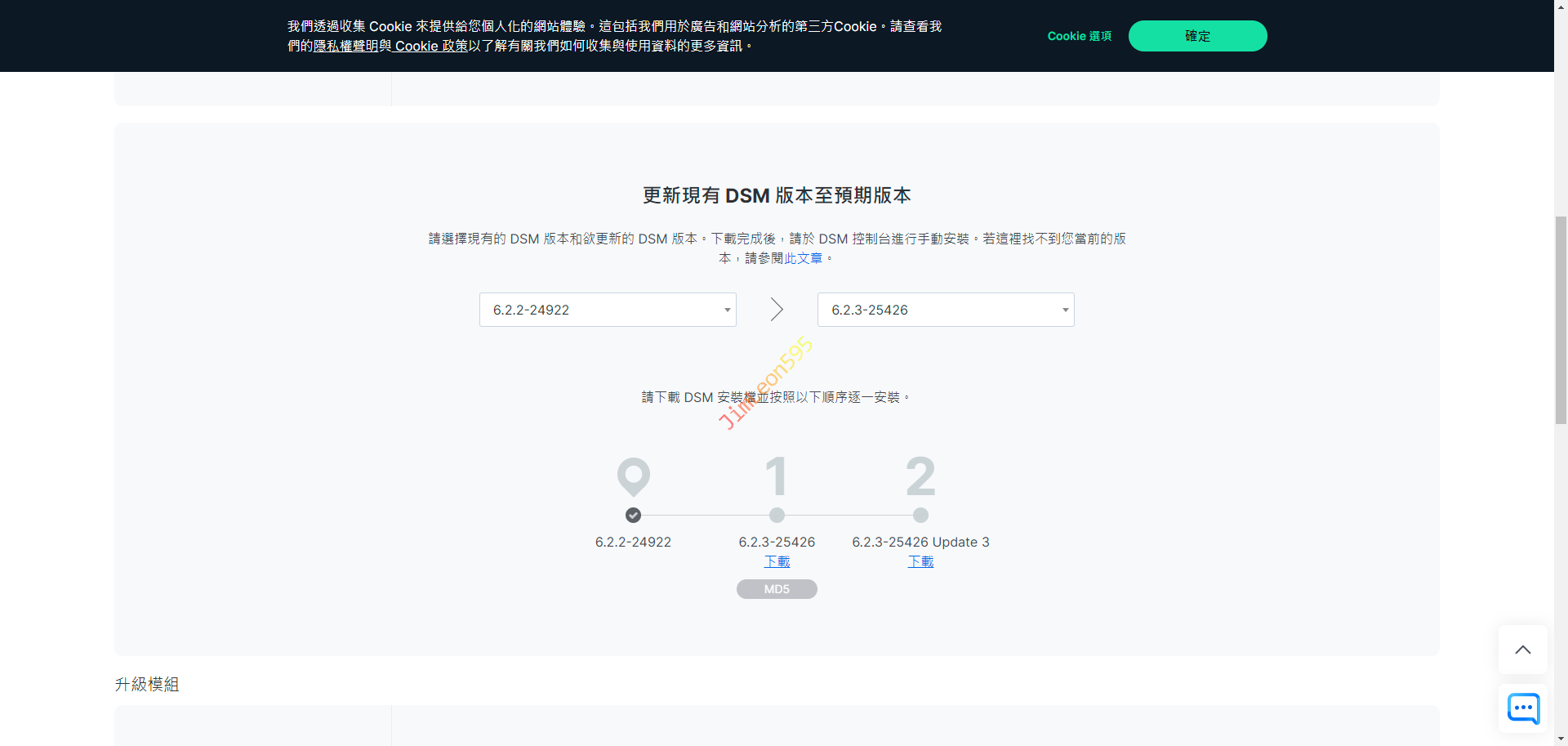Click the timeline dot for Update 3 step

pyautogui.click(x=920, y=515)
